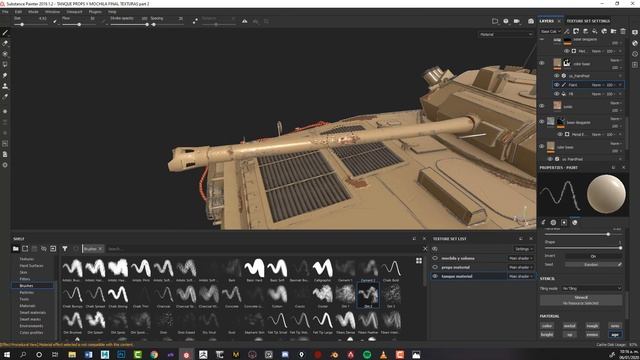Image resolution: width=640 pixels, height=360 pixels.
Task: Add a smart material sphere icon in Layers
Action: point(604,31)
